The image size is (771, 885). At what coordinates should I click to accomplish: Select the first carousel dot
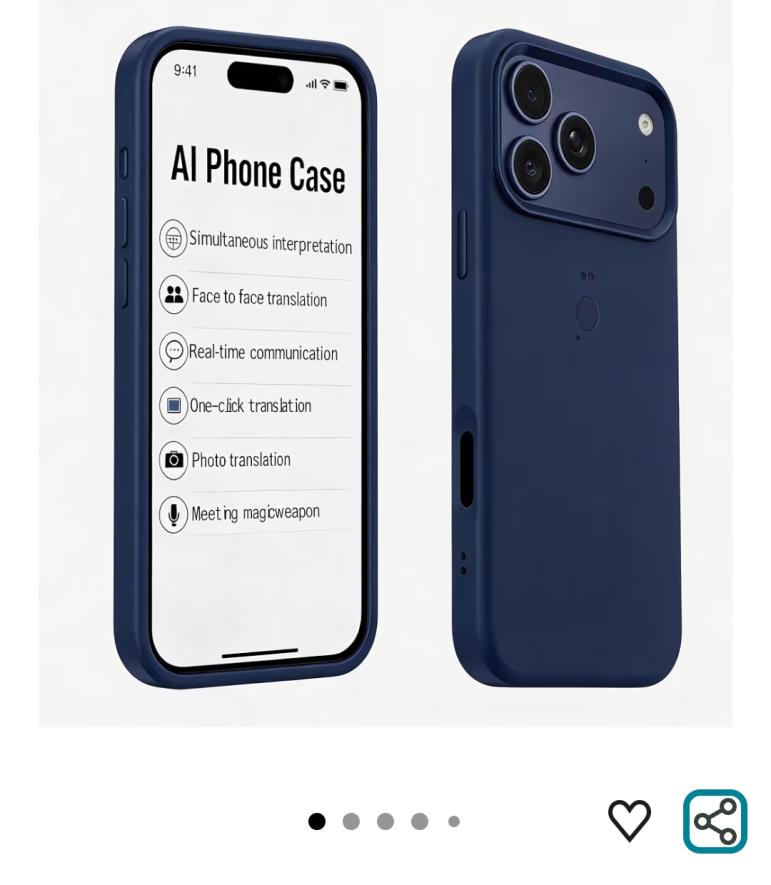click(317, 821)
